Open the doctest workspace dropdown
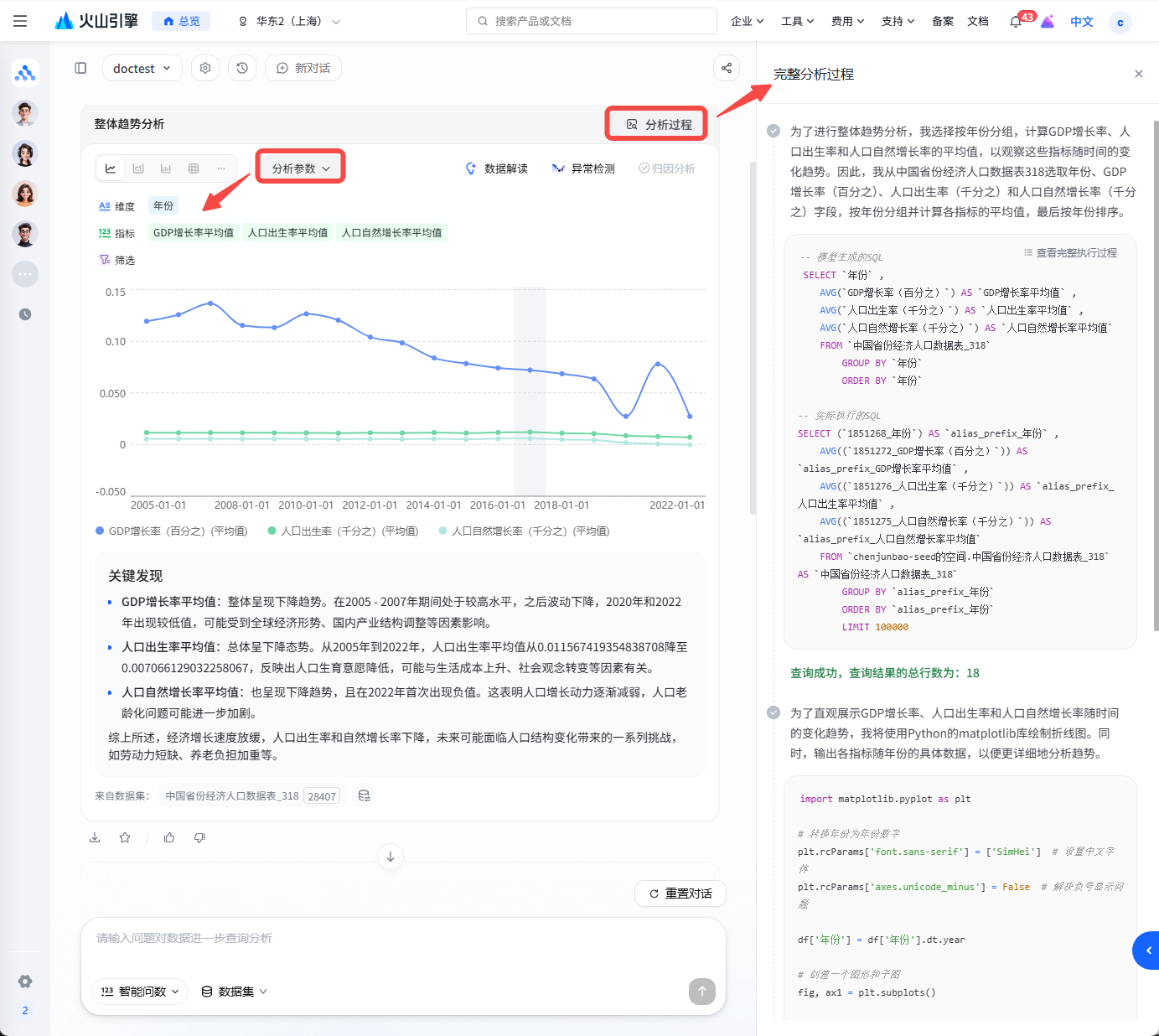 click(142, 68)
